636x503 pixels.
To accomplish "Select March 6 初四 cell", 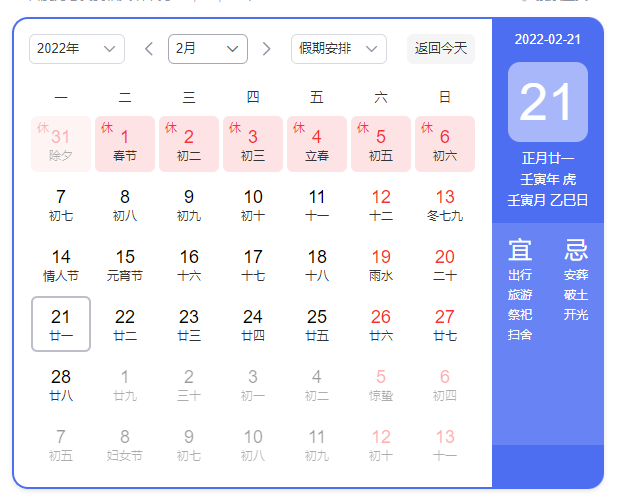I will (445, 384).
